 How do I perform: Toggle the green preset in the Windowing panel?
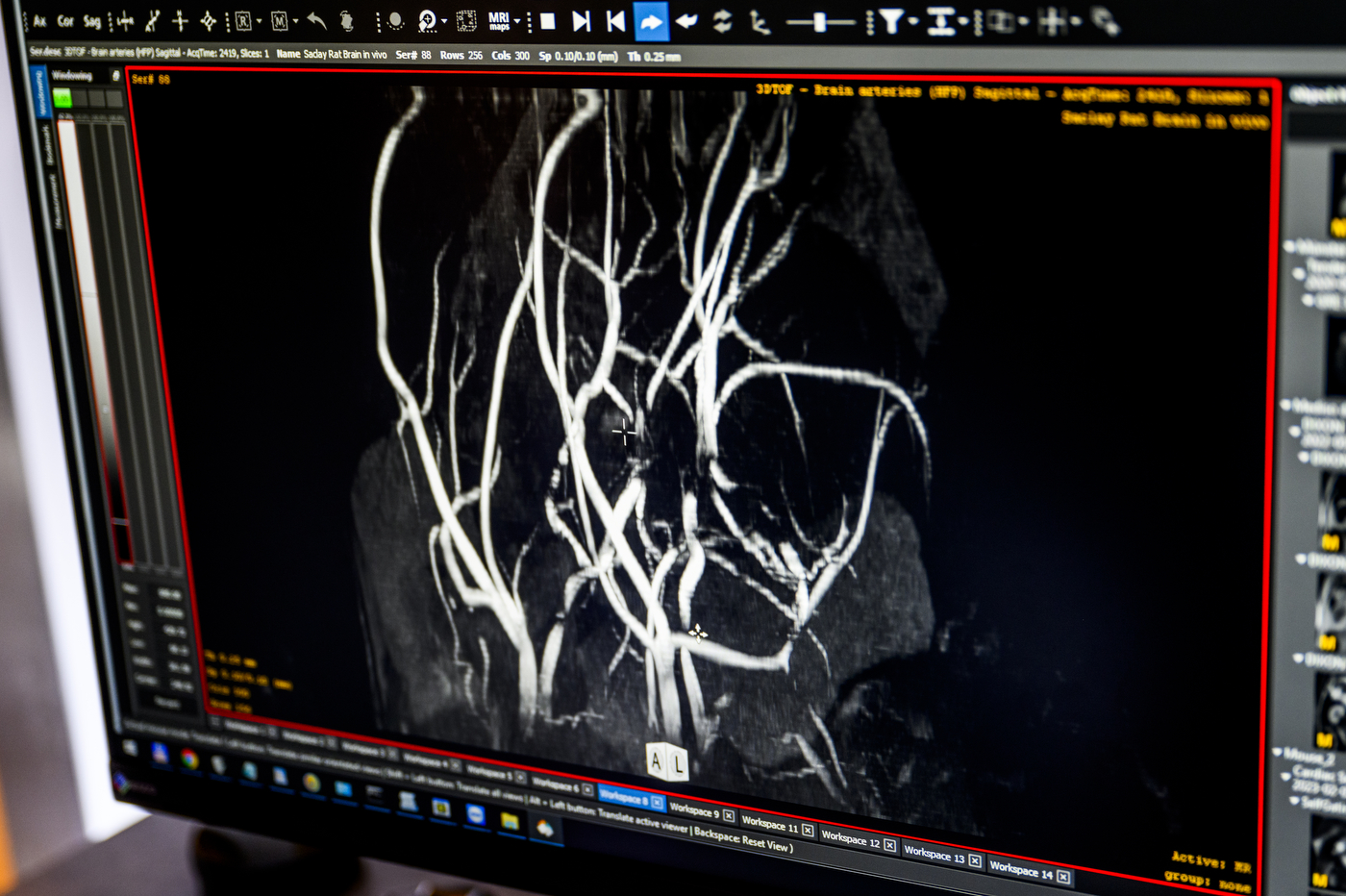[62, 97]
